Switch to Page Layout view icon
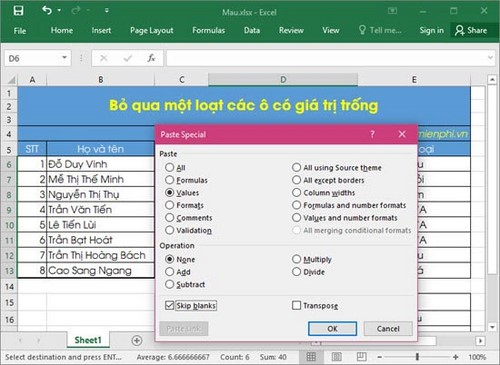The image size is (500, 365). [336, 357]
